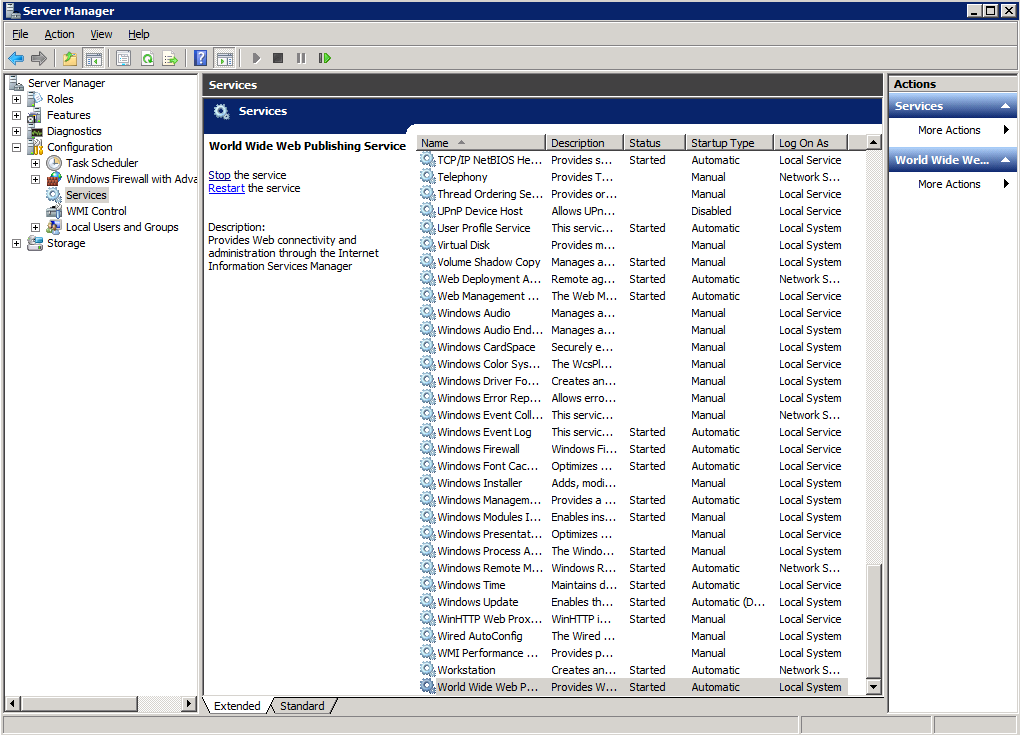This screenshot has height=735, width=1020.
Task: Select the Volume Shadow Copy service row
Action: click(632, 261)
